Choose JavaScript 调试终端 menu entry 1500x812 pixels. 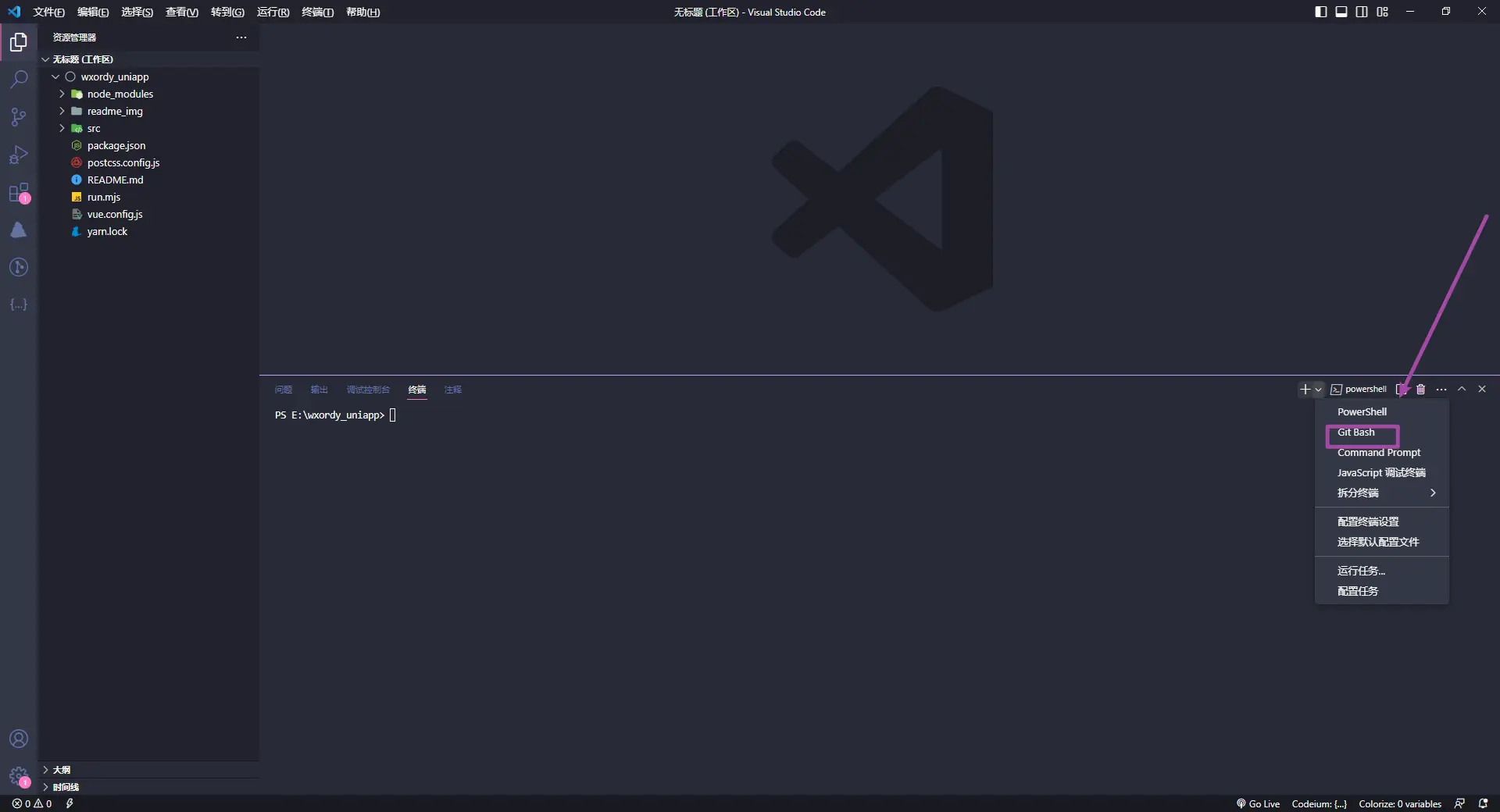tap(1381, 472)
